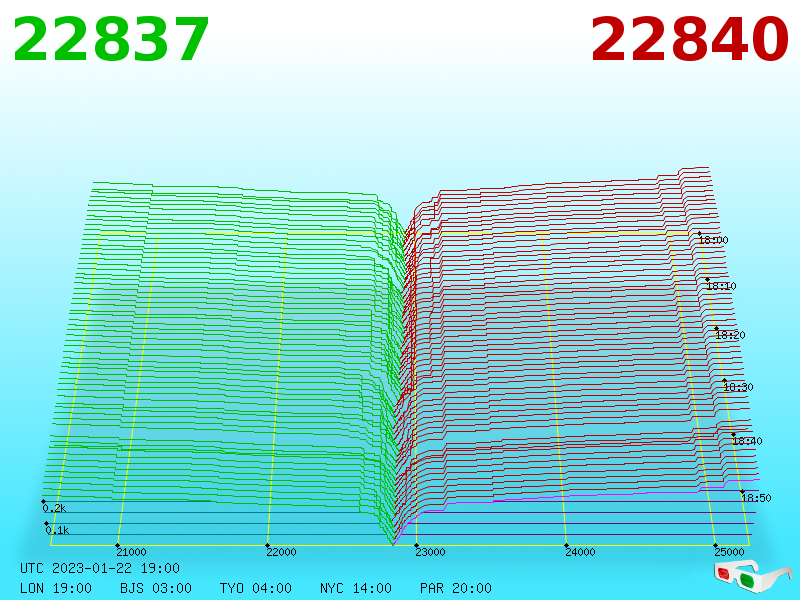Click the LON 19:00 clock text
Image resolution: width=800 pixels, height=600 pixels.
(x=56, y=588)
